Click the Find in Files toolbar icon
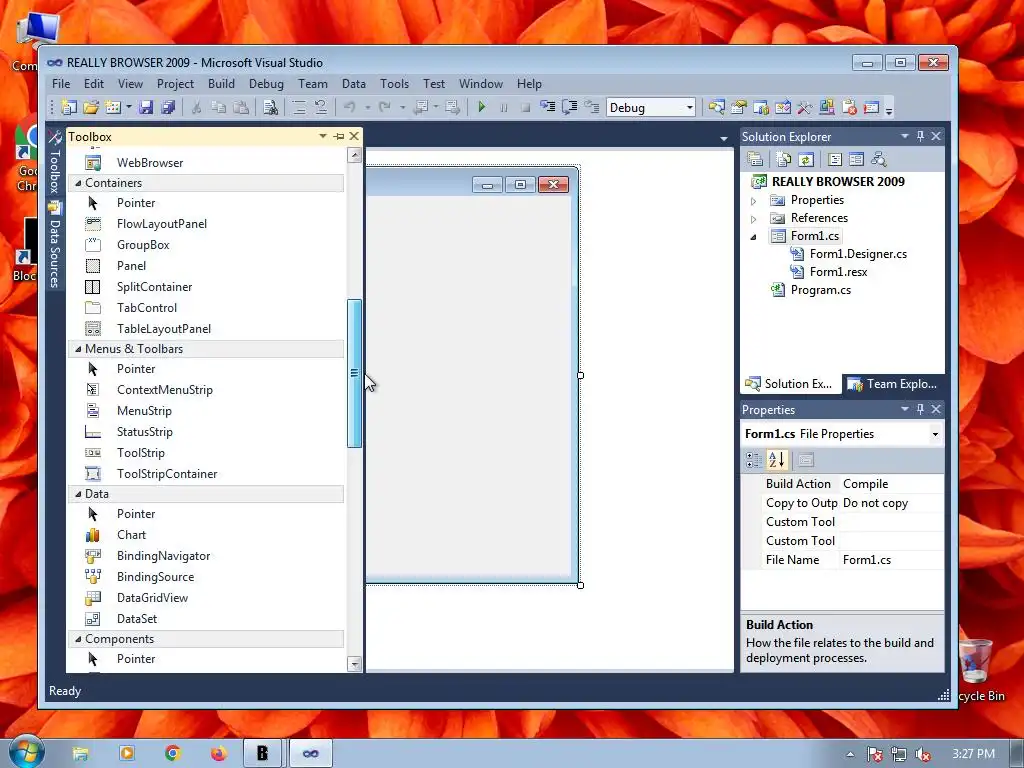 (x=270, y=107)
